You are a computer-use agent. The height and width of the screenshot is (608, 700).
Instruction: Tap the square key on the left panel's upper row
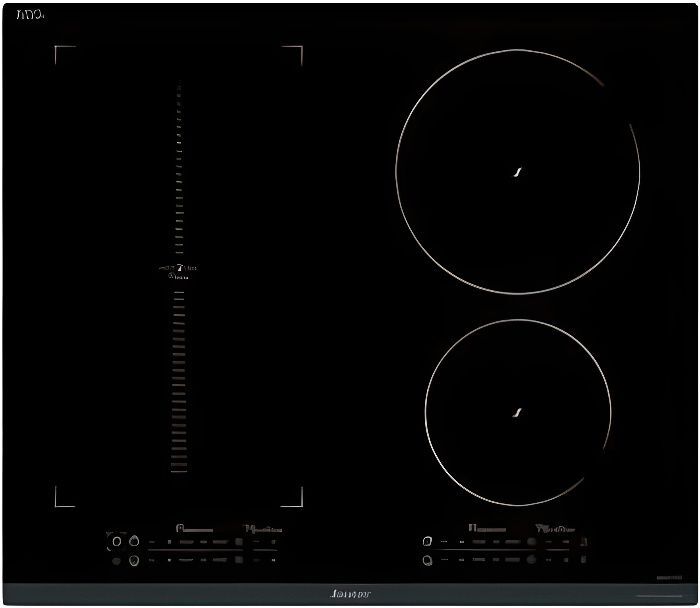click(239, 541)
